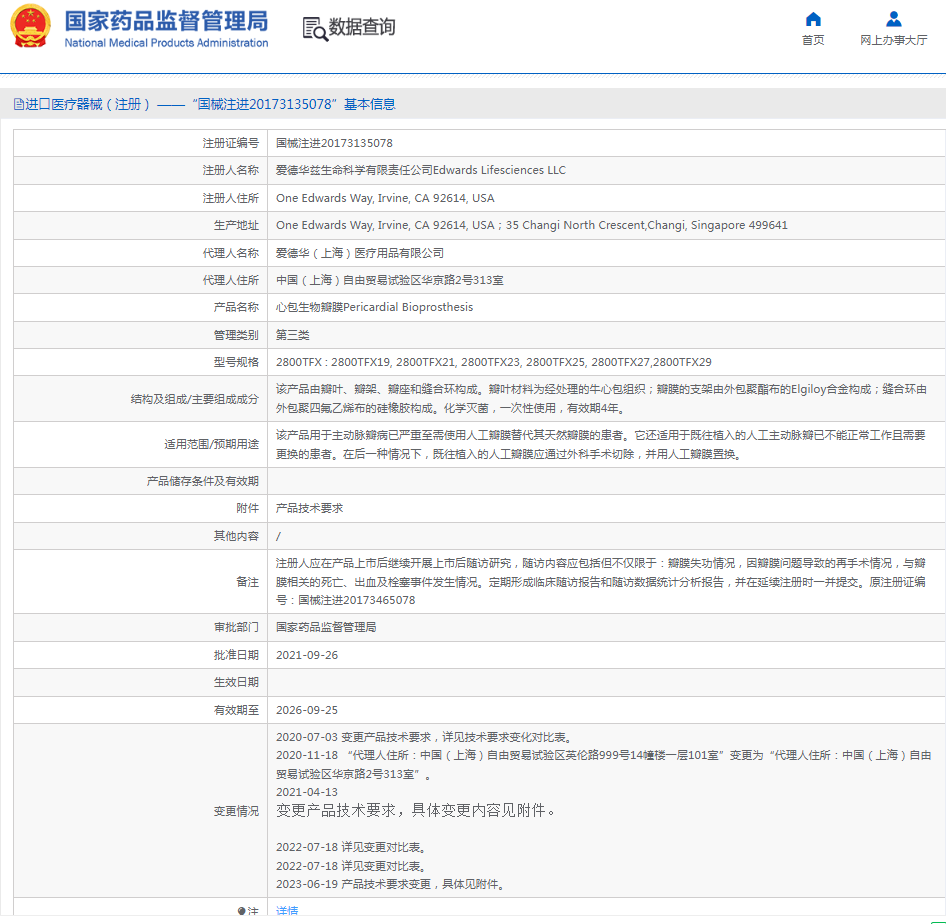
Task: Open the 首页 text link
Action: [813, 40]
